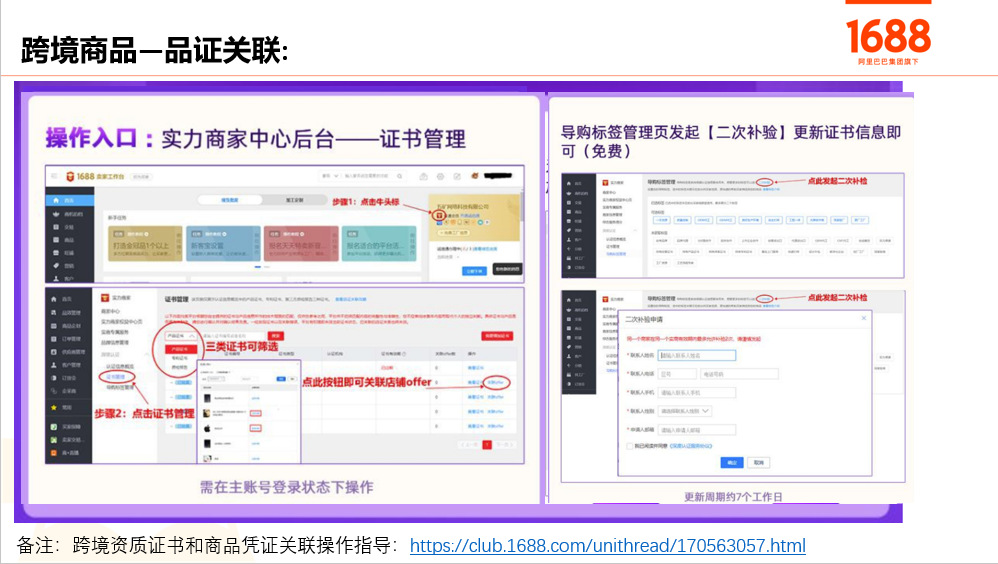Click the 申请人邮箱 email field
The height and width of the screenshot is (564, 998).
pos(697,430)
